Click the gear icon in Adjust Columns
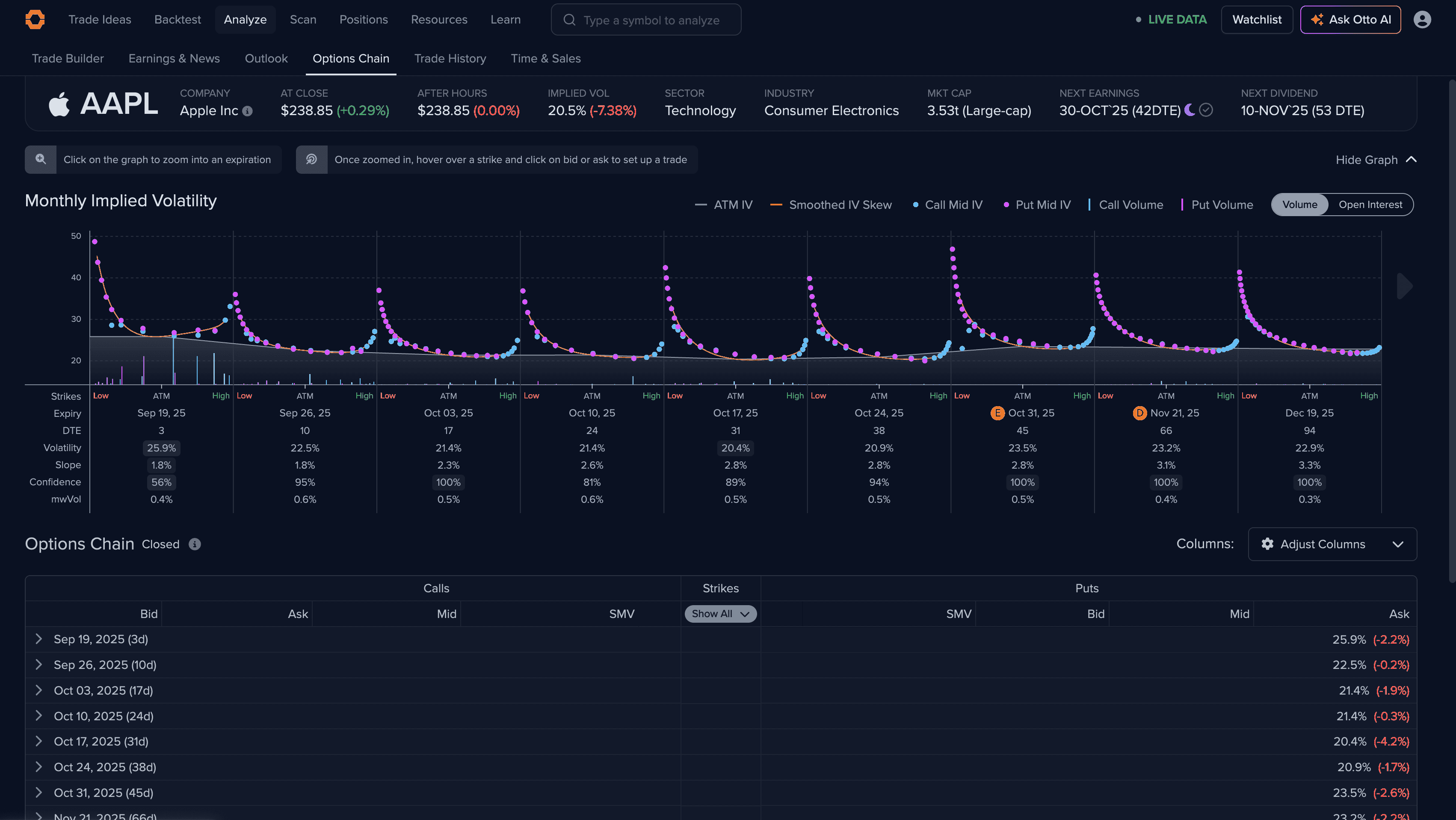Image resolution: width=1456 pixels, height=820 pixels. point(1267,544)
